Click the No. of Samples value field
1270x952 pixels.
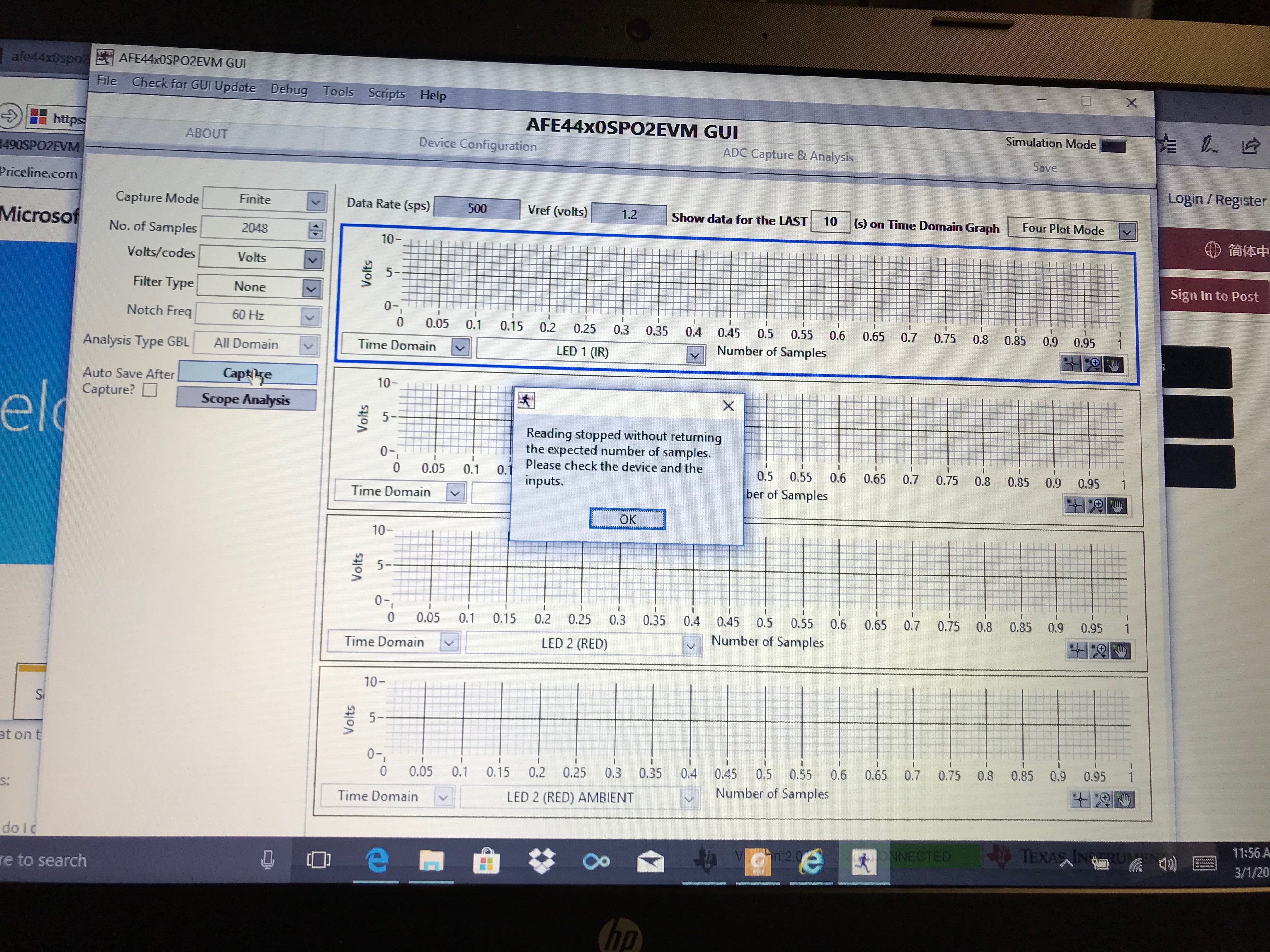pos(254,228)
